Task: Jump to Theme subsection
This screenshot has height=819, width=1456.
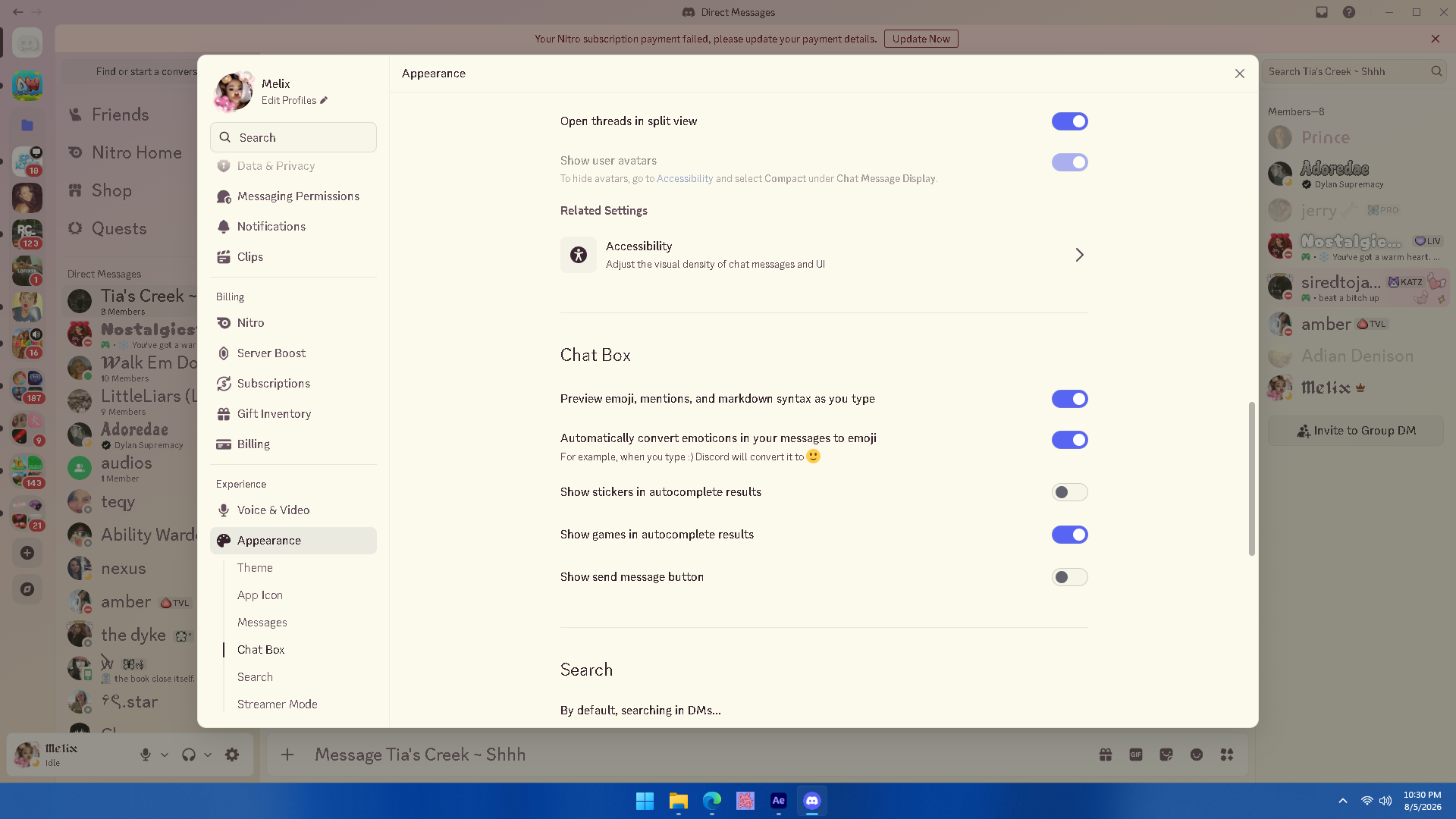Action: pos(255,568)
